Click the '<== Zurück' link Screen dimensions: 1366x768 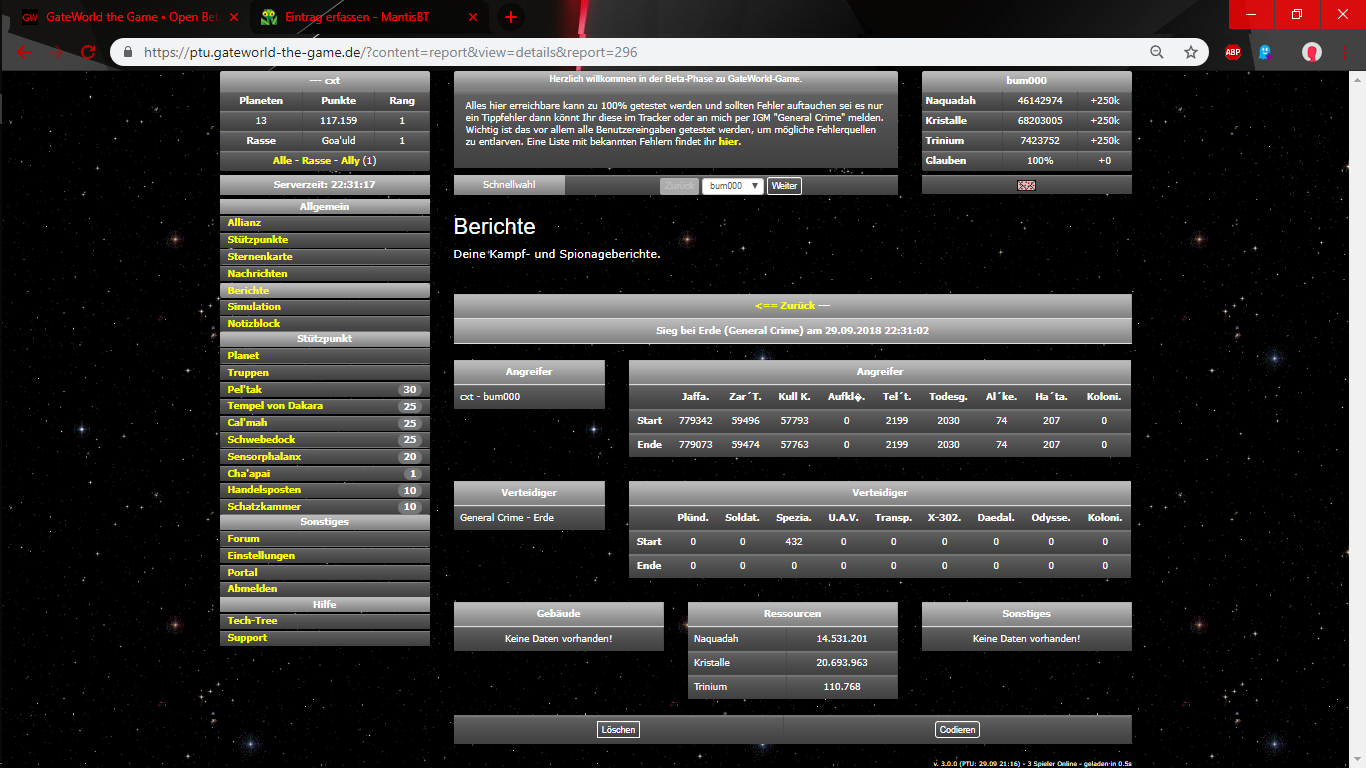(x=792, y=305)
